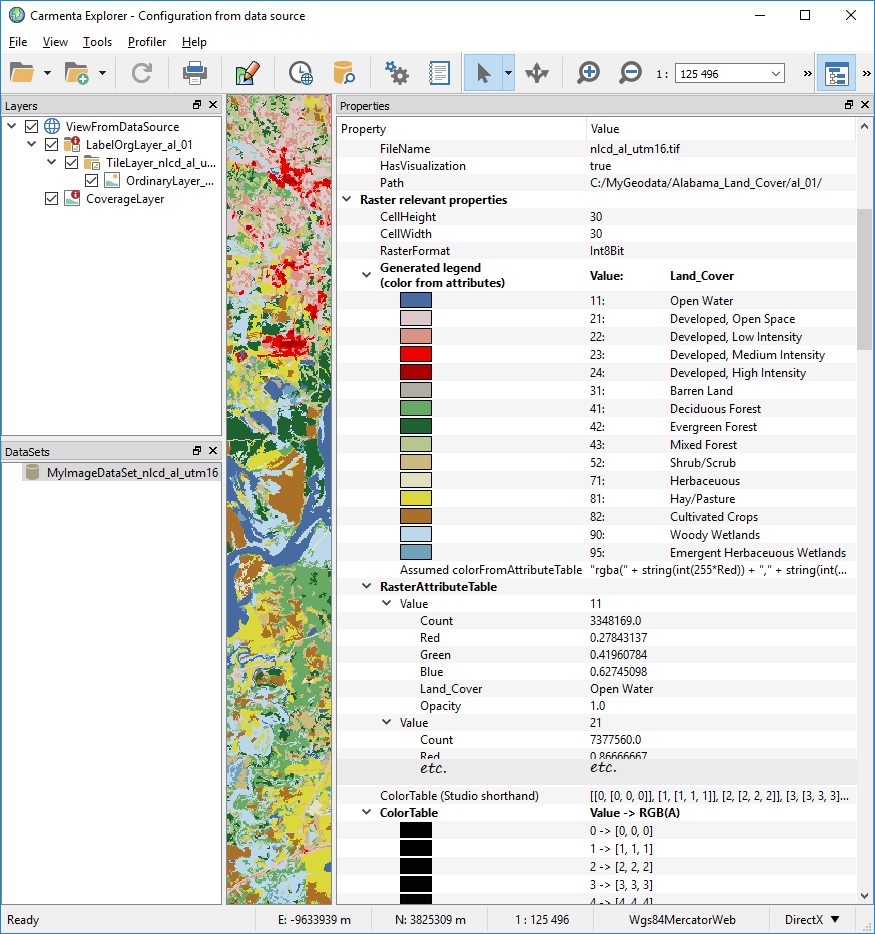Click the zoom in magnifier
The height and width of the screenshot is (934, 875).
[589, 73]
